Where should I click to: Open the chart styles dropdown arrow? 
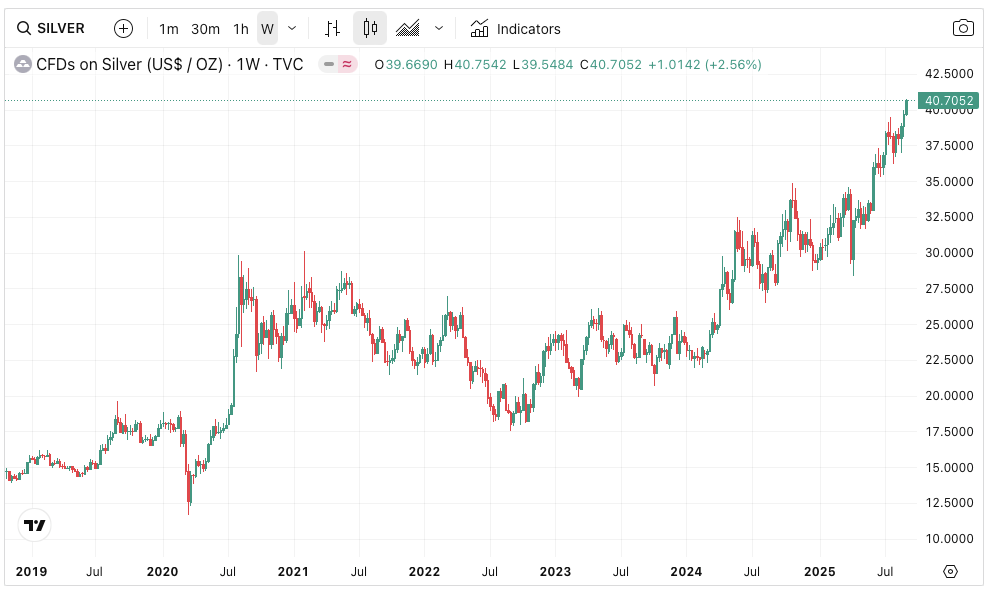(x=438, y=28)
